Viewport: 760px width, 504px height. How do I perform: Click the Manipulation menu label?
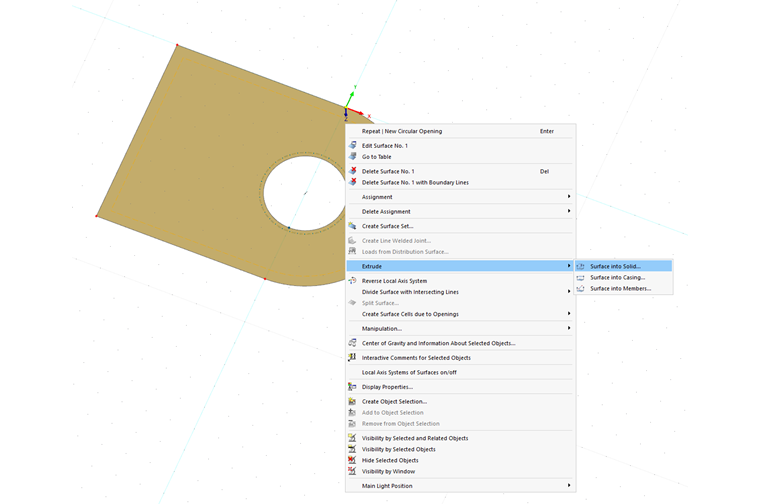(382, 329)
